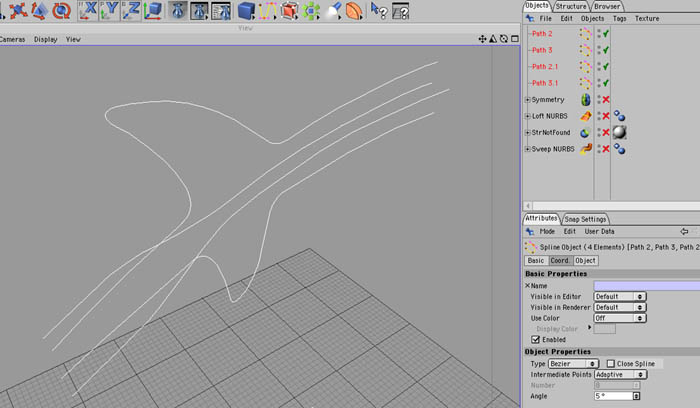The height and width of the screenshot is (408, 700).
Task: Switch to the Objects tab
Action: point(537,5)
